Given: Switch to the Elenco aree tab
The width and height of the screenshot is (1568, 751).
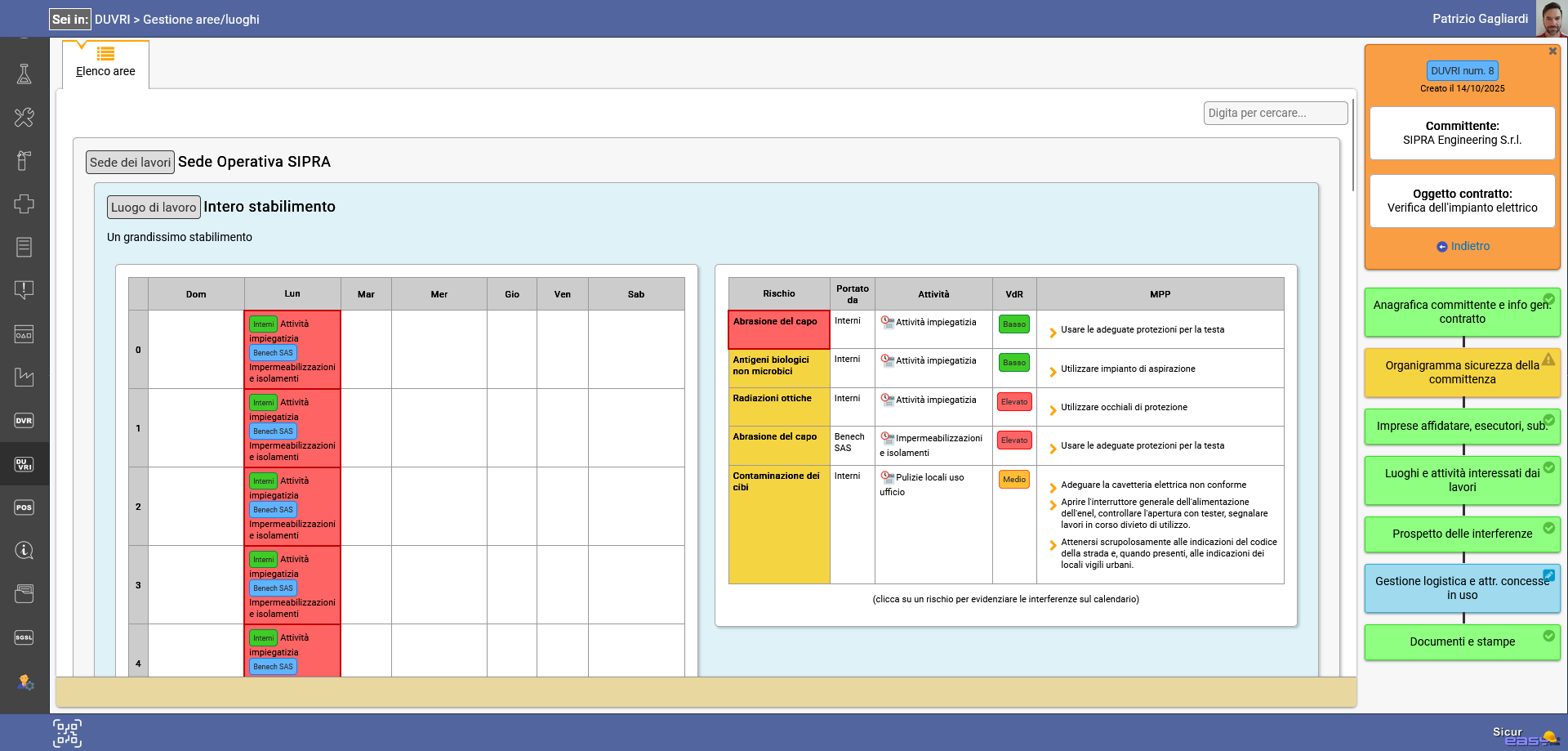Looking at the screenshot, I should click(x=105, y=64).
